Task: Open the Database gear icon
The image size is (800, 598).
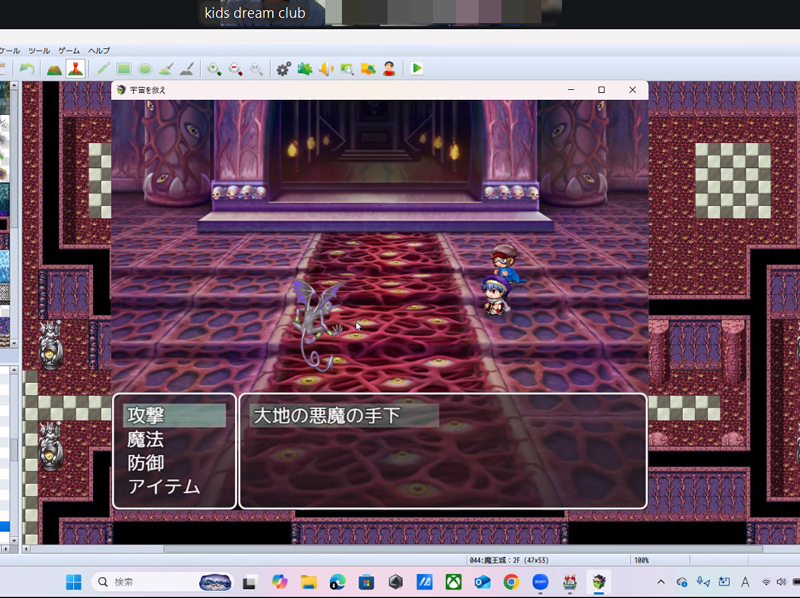Action: coord(284,68)
